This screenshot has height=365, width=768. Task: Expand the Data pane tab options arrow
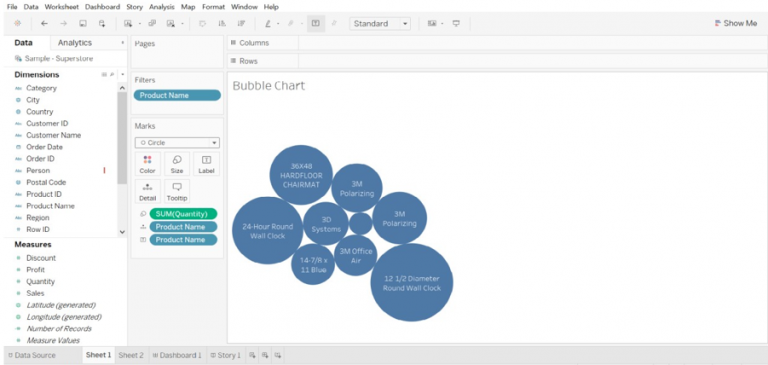pyautogui.click(x=122, y=43)
